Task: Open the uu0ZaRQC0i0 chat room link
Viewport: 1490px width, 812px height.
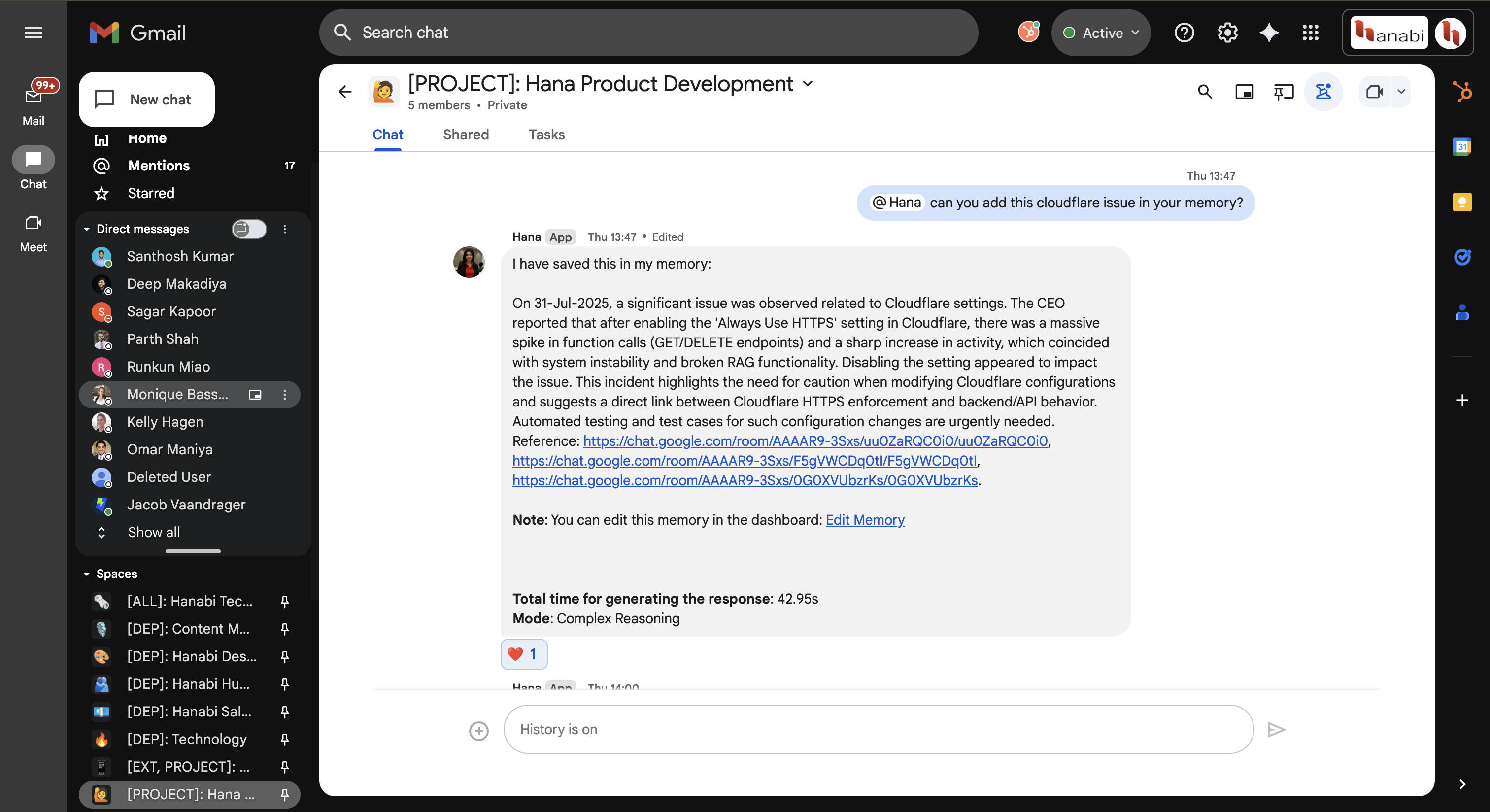Action: click(x=815, y=440)
